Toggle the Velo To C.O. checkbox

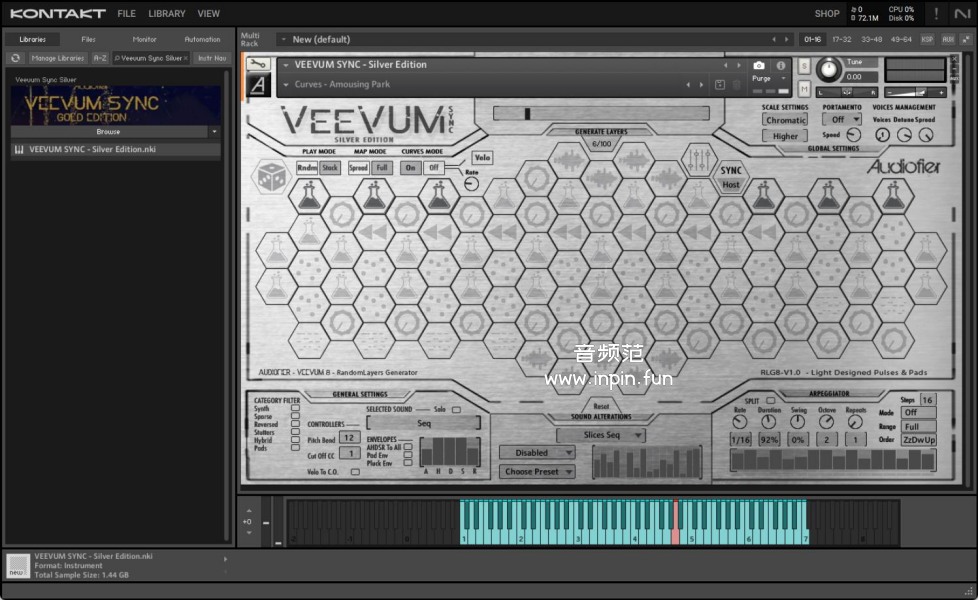click(x=355, y=472)
